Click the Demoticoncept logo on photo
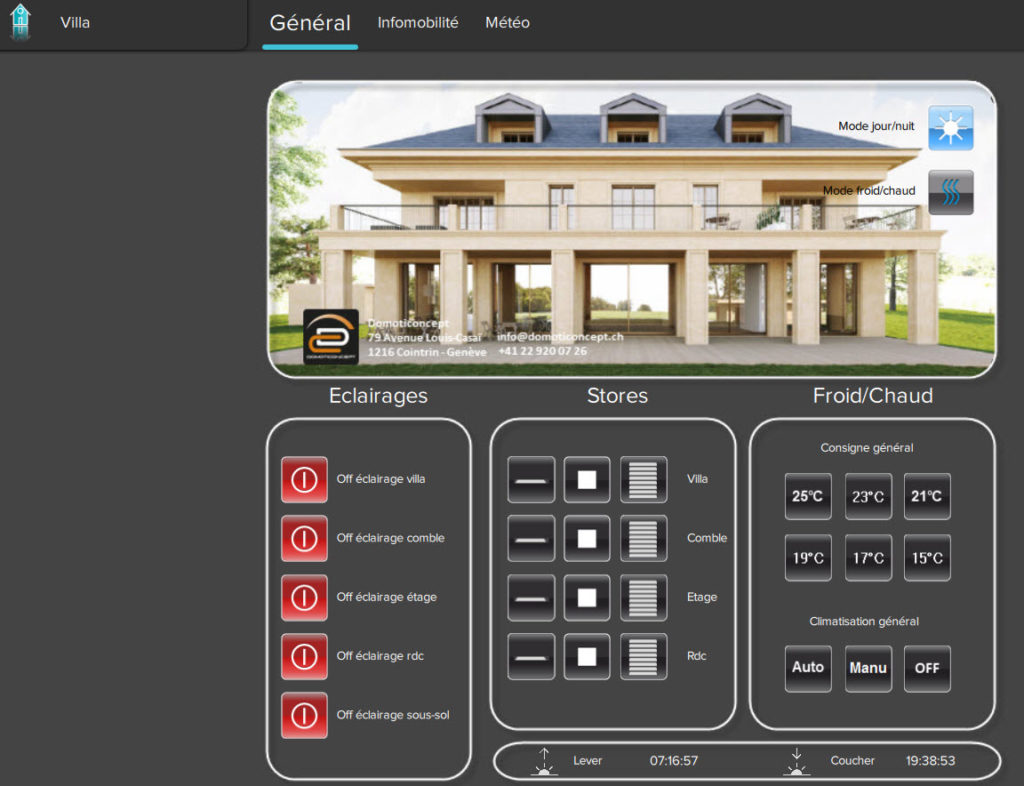The image size is (1024, 786). point(330,336)
